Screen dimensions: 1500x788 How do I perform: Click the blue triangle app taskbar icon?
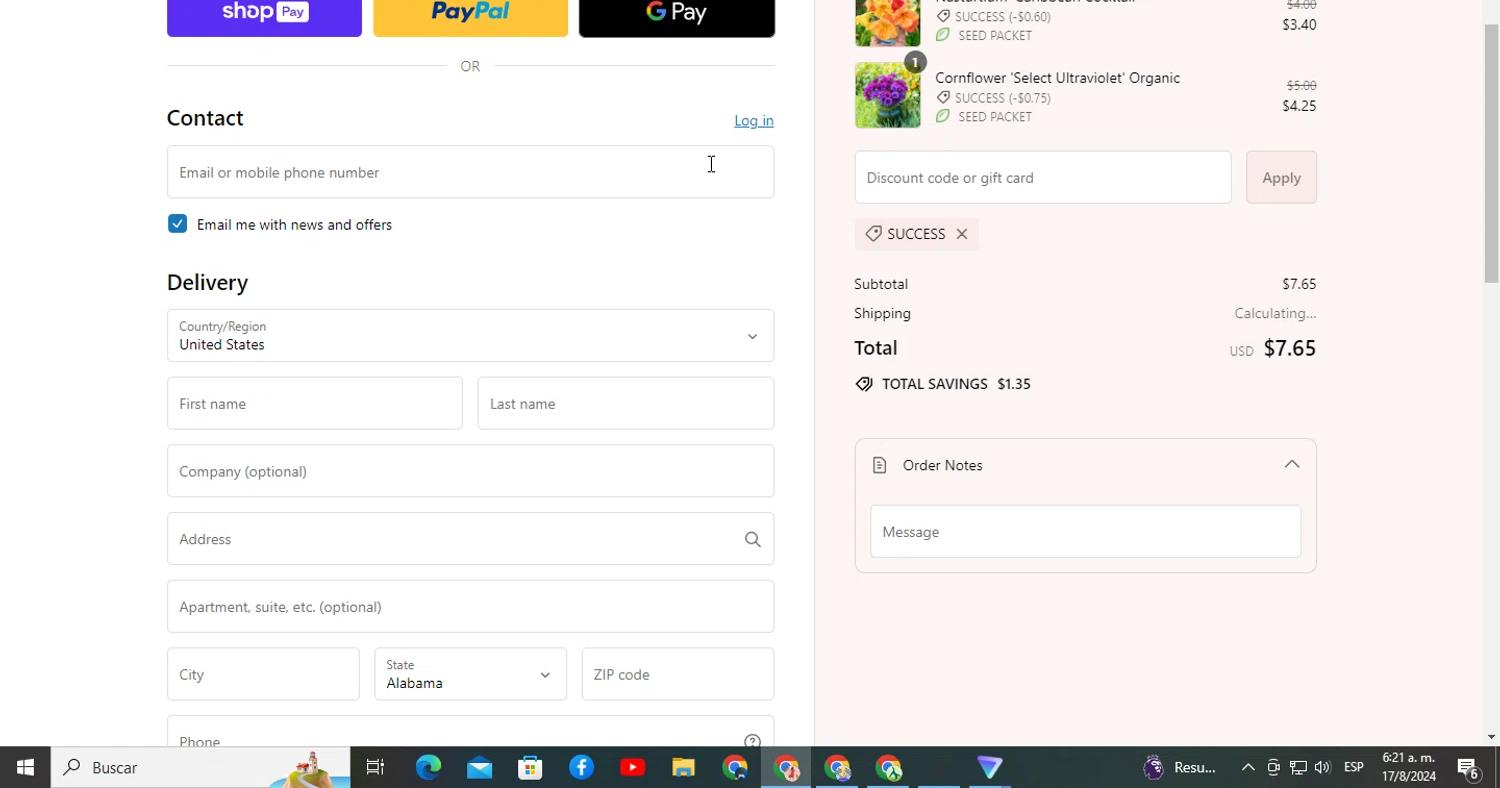click(989, 767)
